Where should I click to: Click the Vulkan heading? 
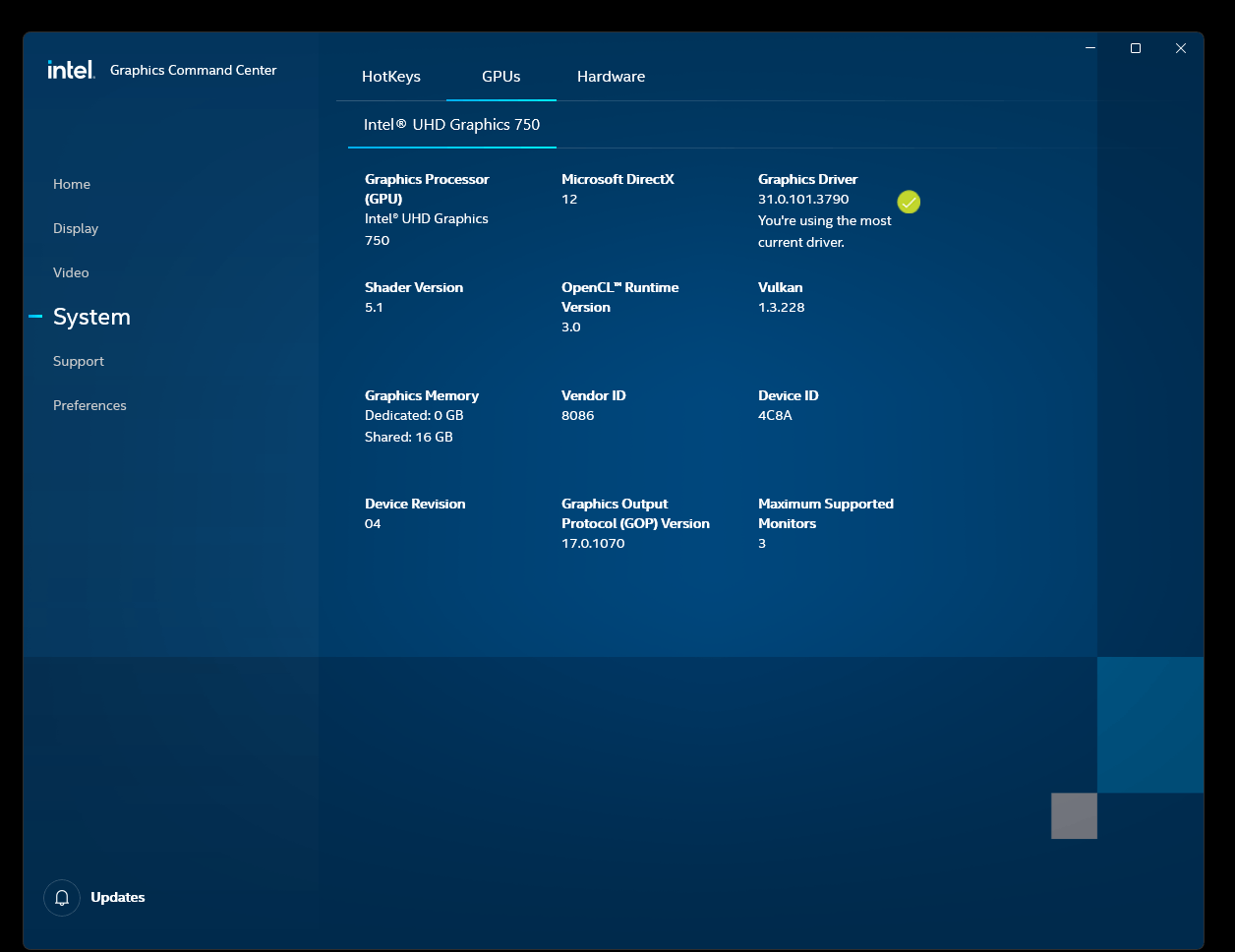[781, 287]
